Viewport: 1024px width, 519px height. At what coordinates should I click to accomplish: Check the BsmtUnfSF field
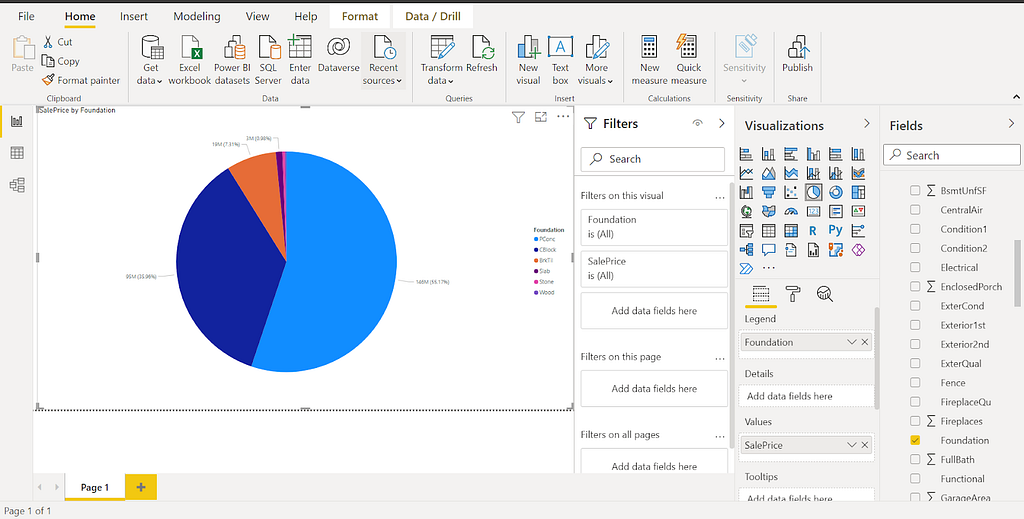pos(915,191)
